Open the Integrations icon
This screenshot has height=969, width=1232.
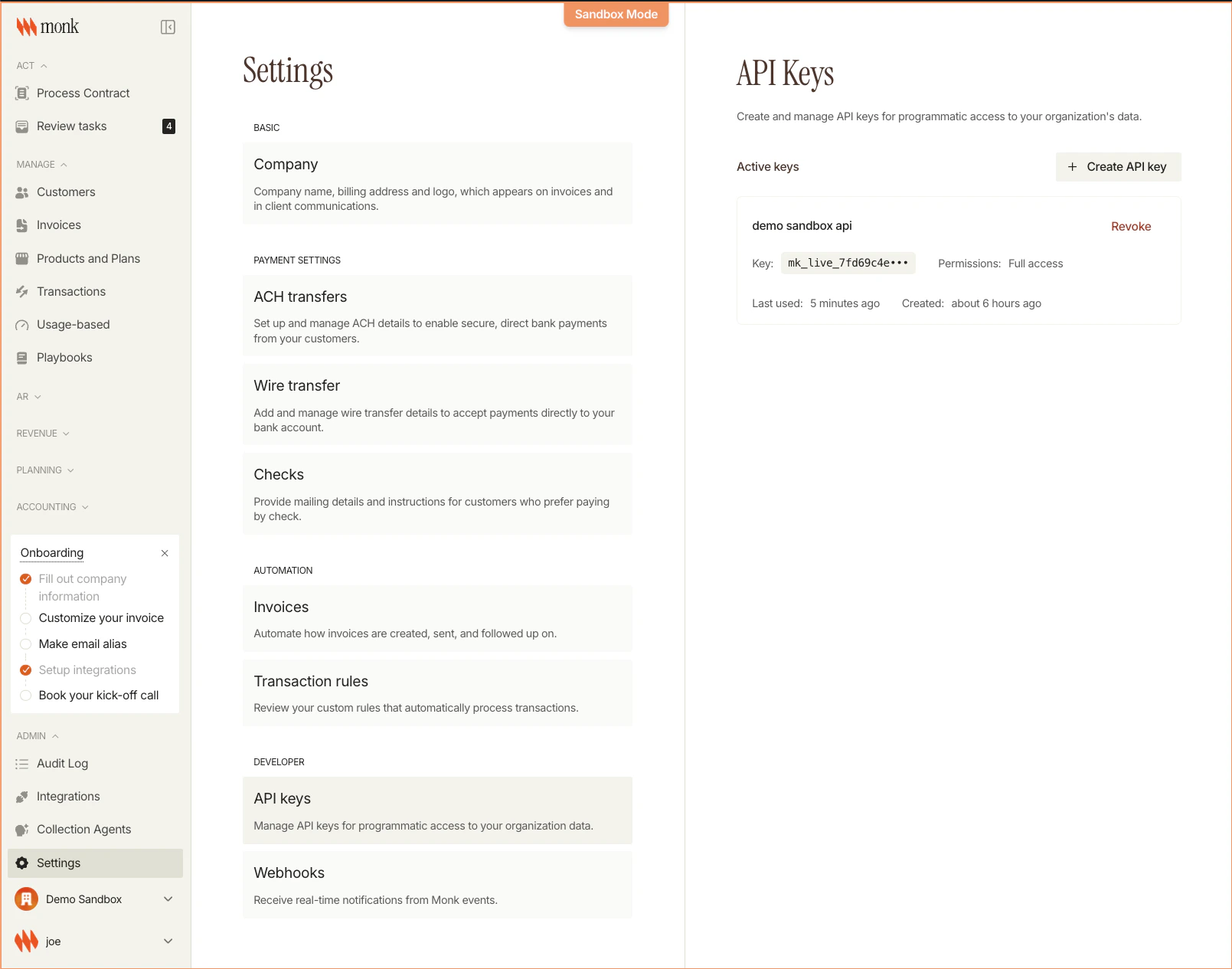click(21, 796)
